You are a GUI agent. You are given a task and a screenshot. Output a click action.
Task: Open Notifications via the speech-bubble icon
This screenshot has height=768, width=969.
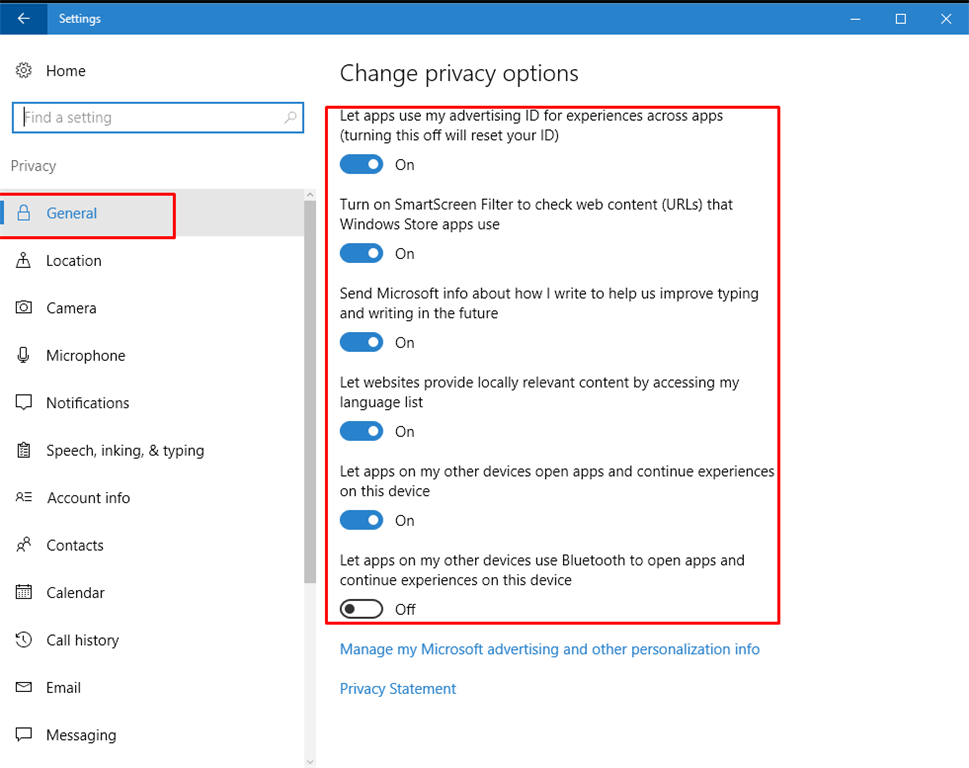[x=24, y=403]
